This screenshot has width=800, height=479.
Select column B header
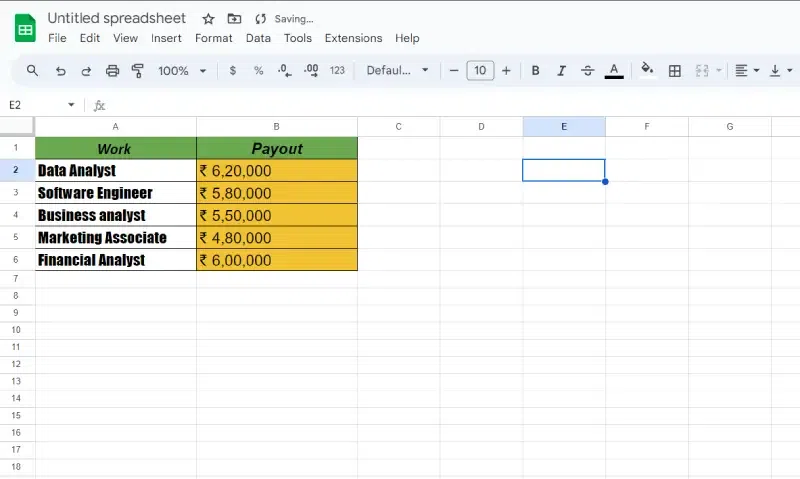click(277, 127)
